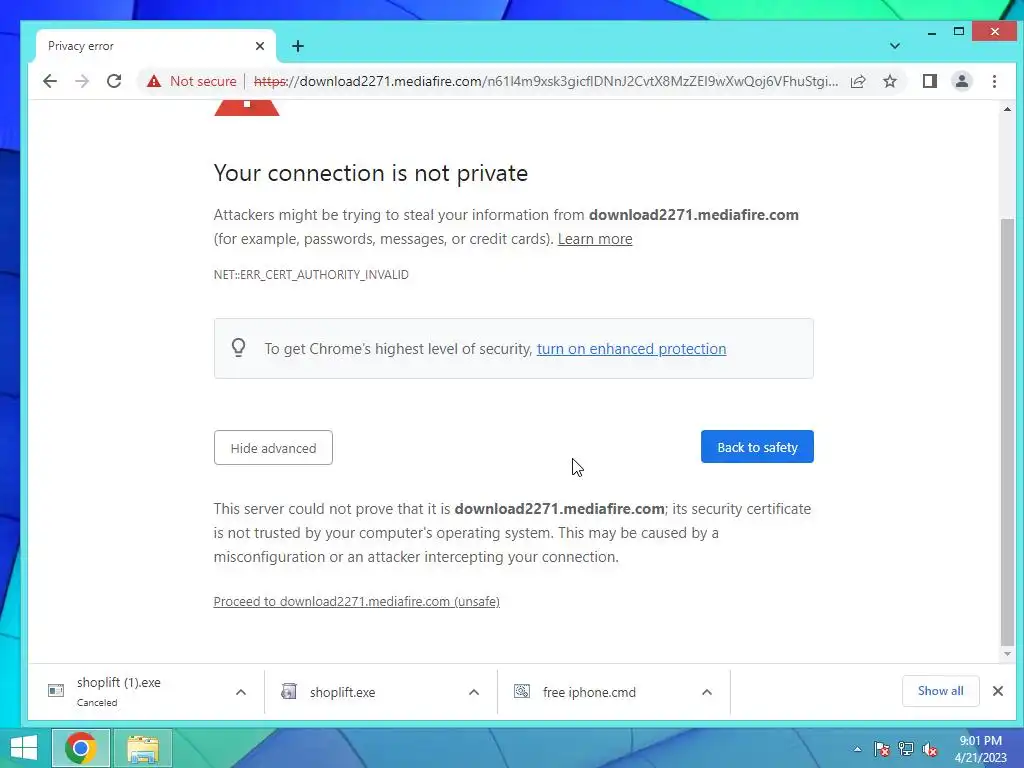Open Chrome's three-dot menu
1024x768 pixels.
coord(994,81)
